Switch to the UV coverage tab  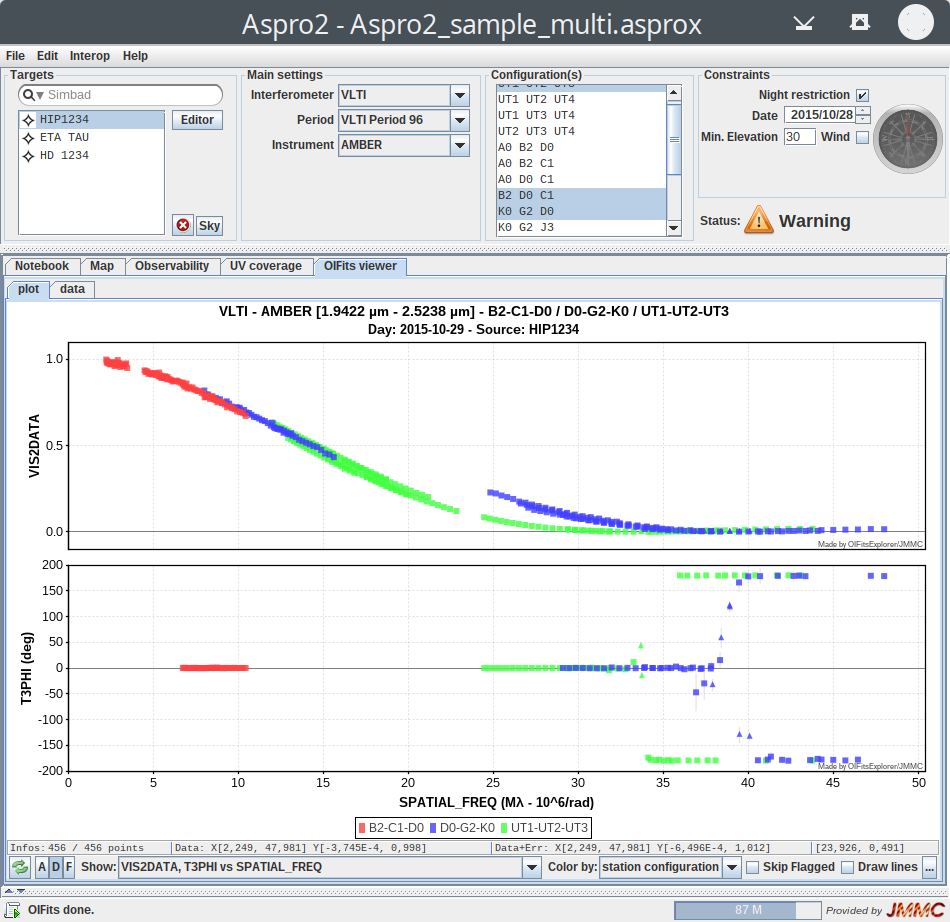[x=265, y=266]
